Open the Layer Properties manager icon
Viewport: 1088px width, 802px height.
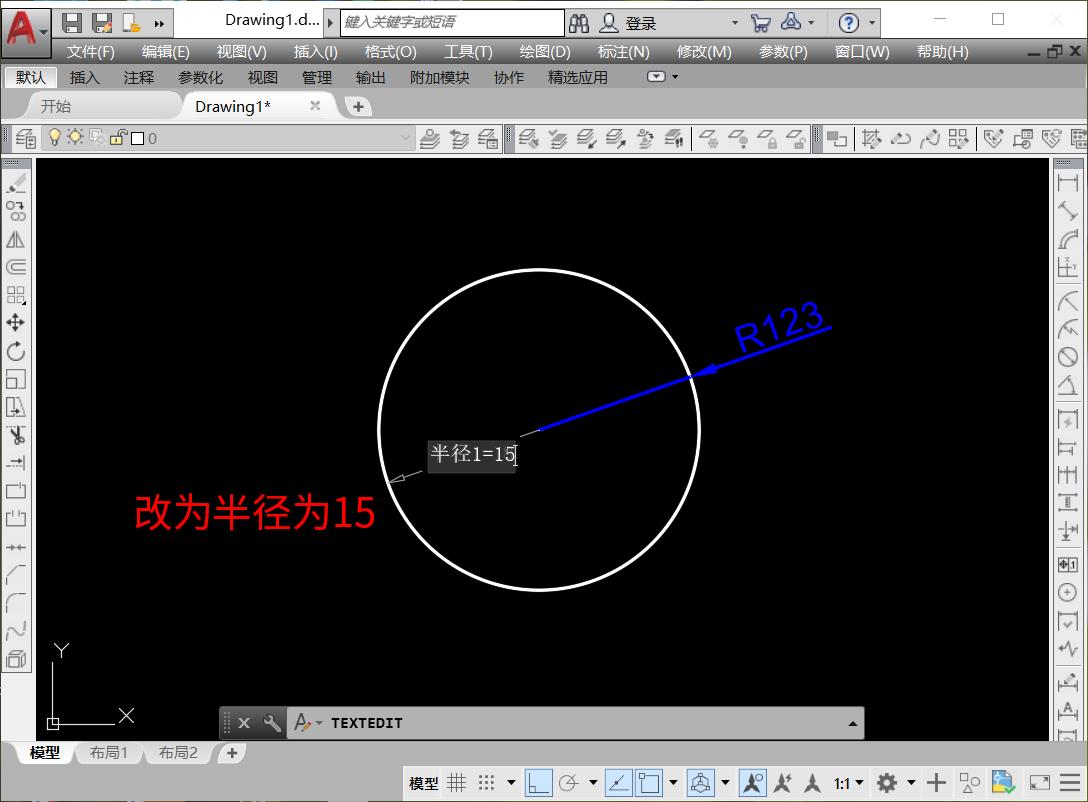tap(25, 138)
